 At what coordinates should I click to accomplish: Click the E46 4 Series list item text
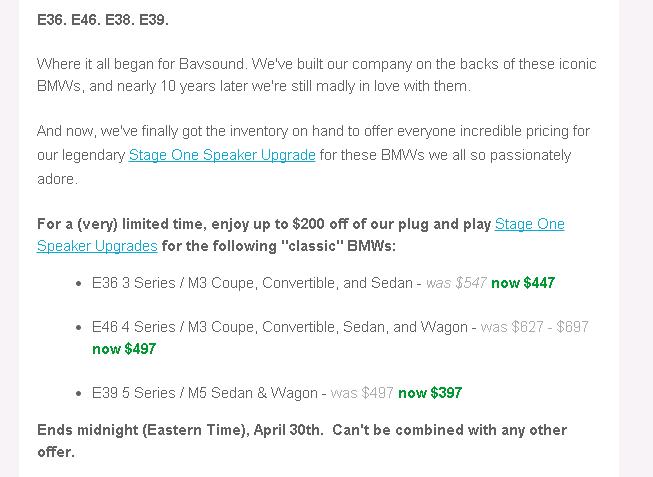pyautogui.click(x=279, y=327)
